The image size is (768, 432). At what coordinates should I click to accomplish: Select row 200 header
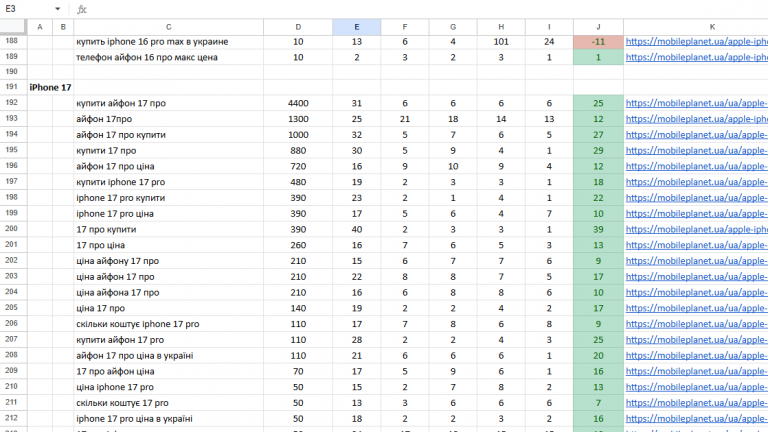coord(11,229)
